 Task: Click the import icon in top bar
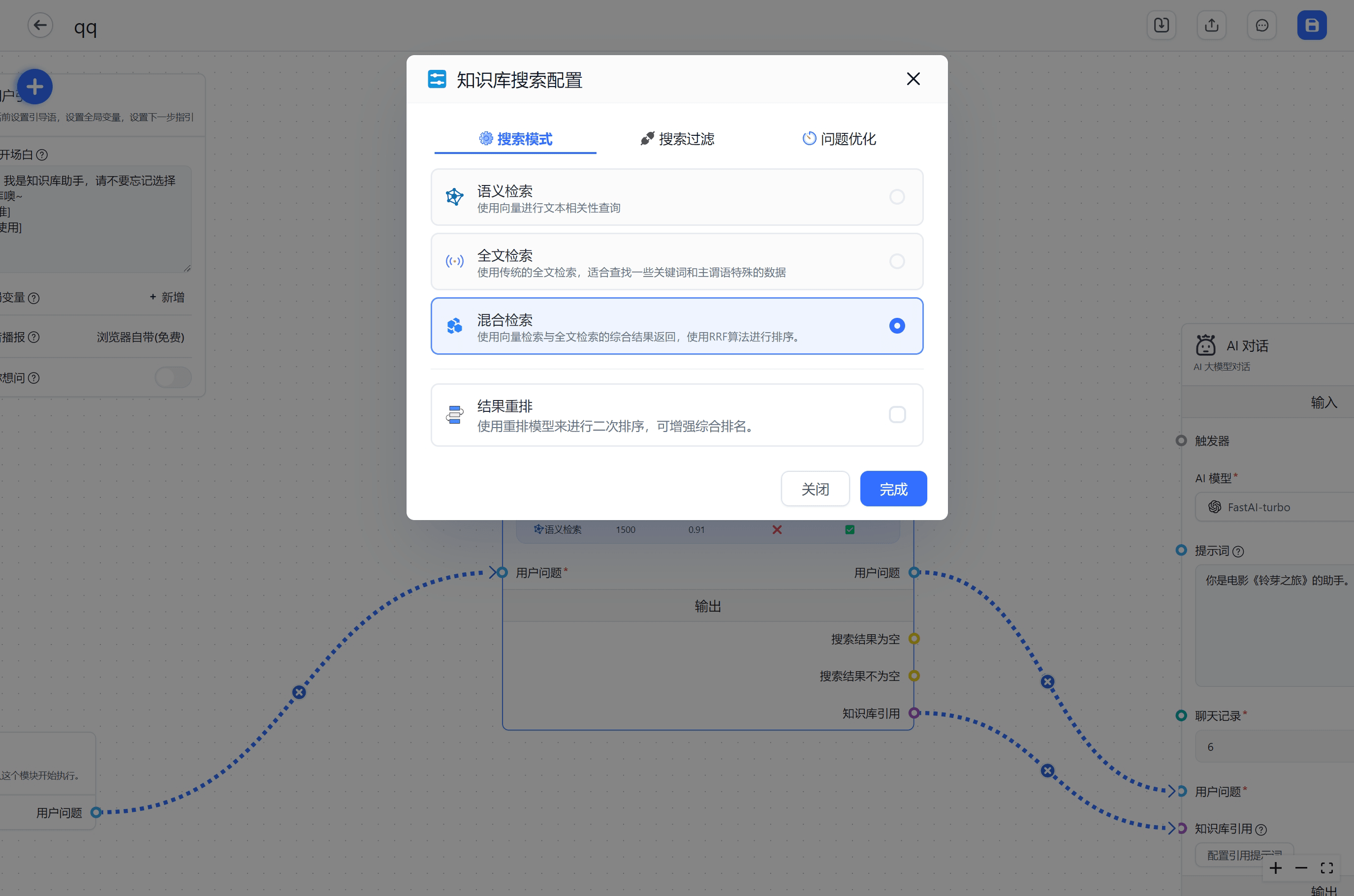(1162, 26)
